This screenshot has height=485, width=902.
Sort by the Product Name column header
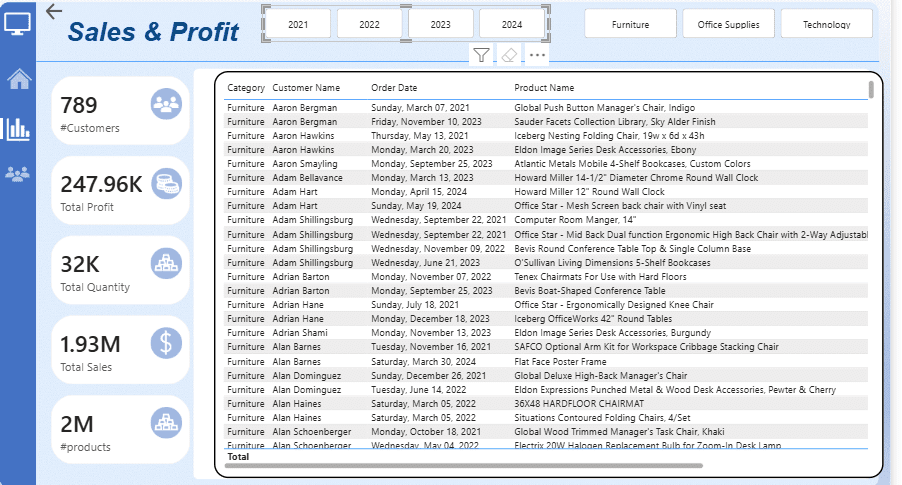(544, 88)
